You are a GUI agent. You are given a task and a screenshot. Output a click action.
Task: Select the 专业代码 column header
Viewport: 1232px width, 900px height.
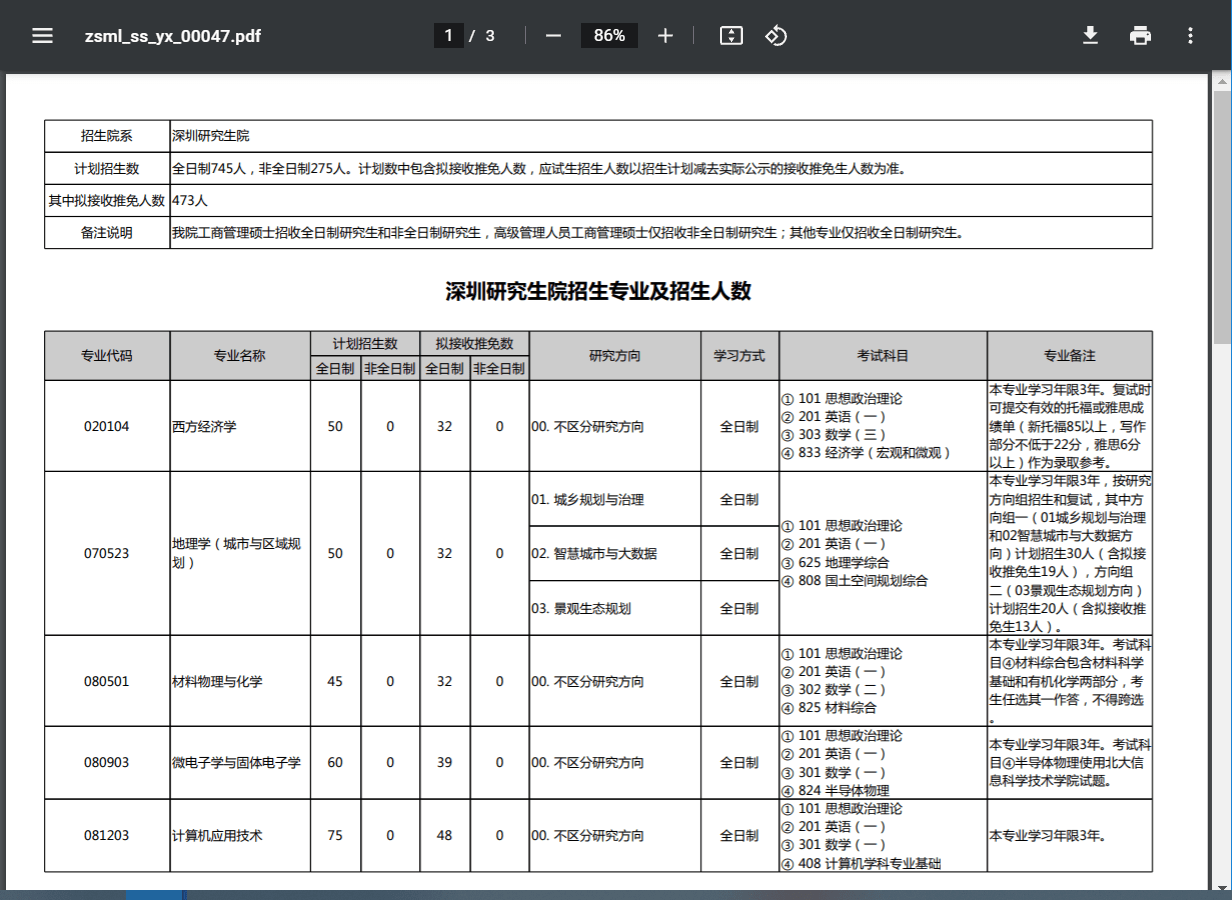click(107, 355)
